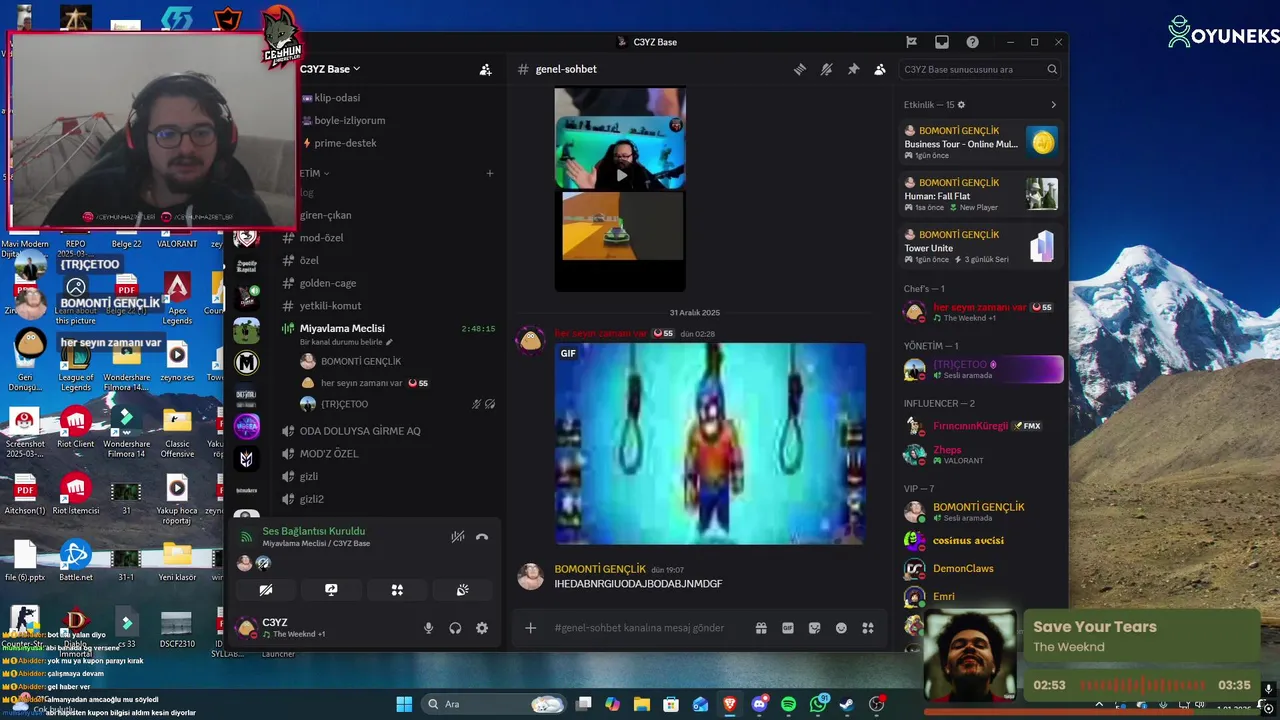Open Brave browser from the taskbar
The image size is (1280, 720).
point(730,704)
